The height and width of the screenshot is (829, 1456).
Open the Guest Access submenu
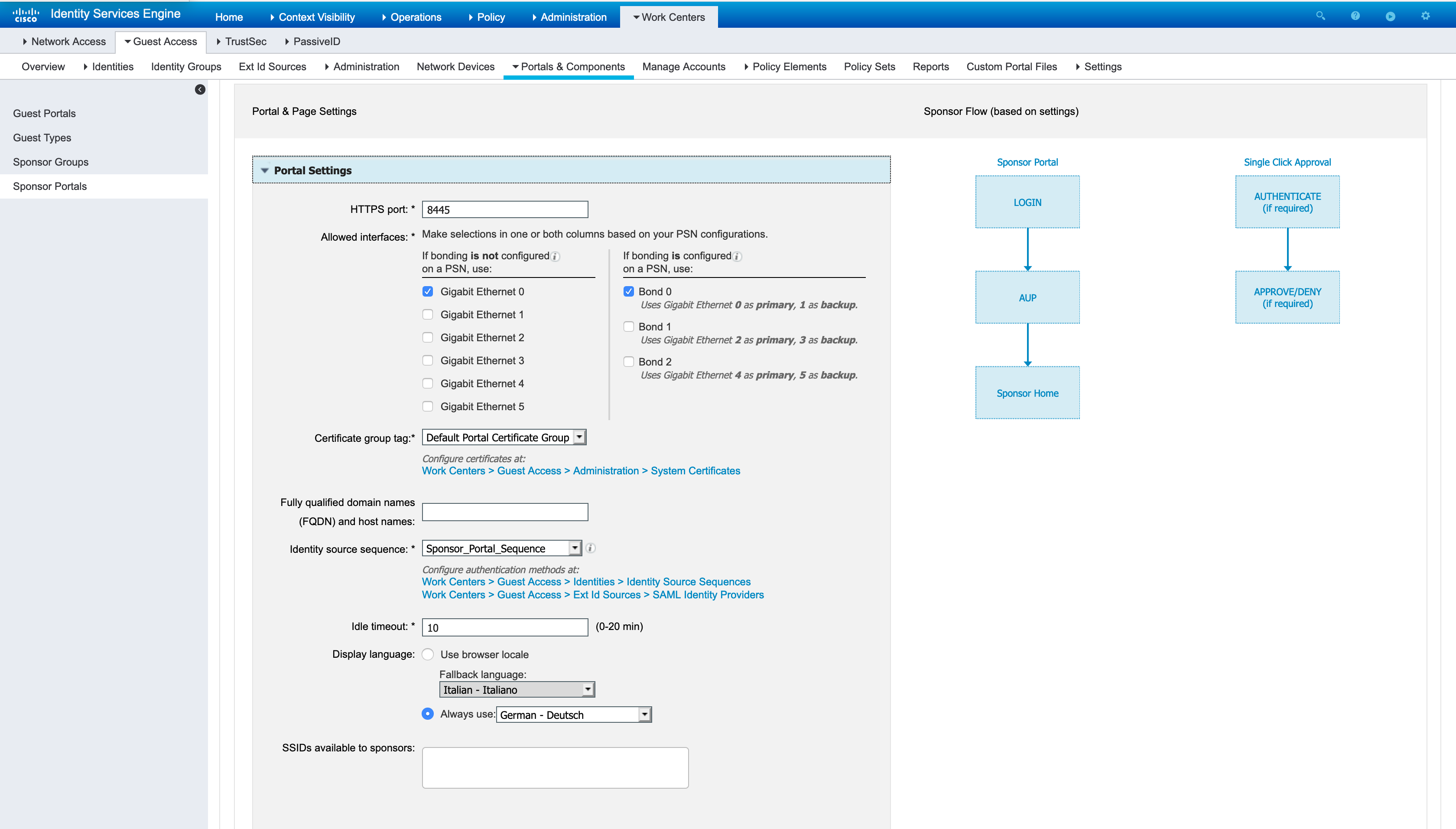160,42
